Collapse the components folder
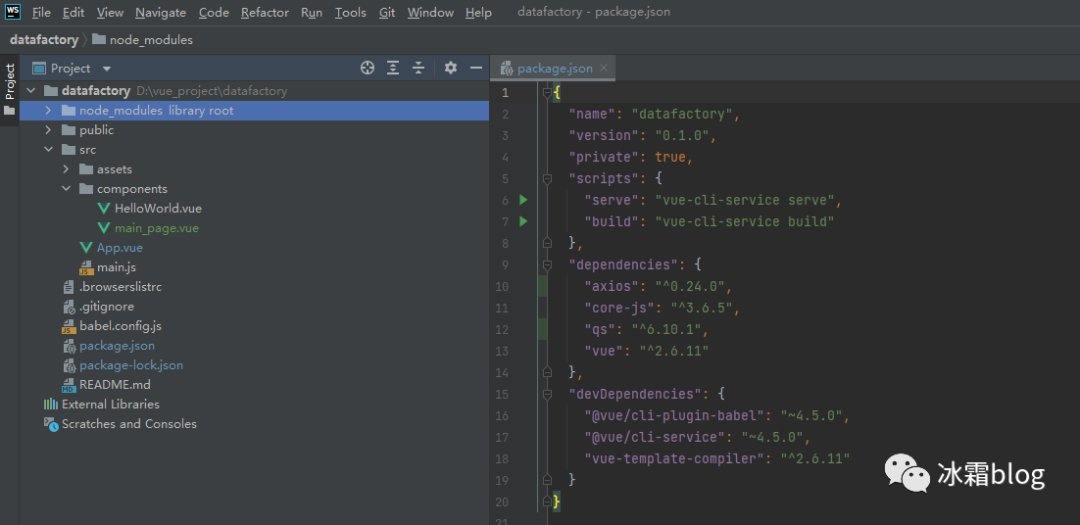Viewport: 1080px width, 525px height. (x=66, y=189)
